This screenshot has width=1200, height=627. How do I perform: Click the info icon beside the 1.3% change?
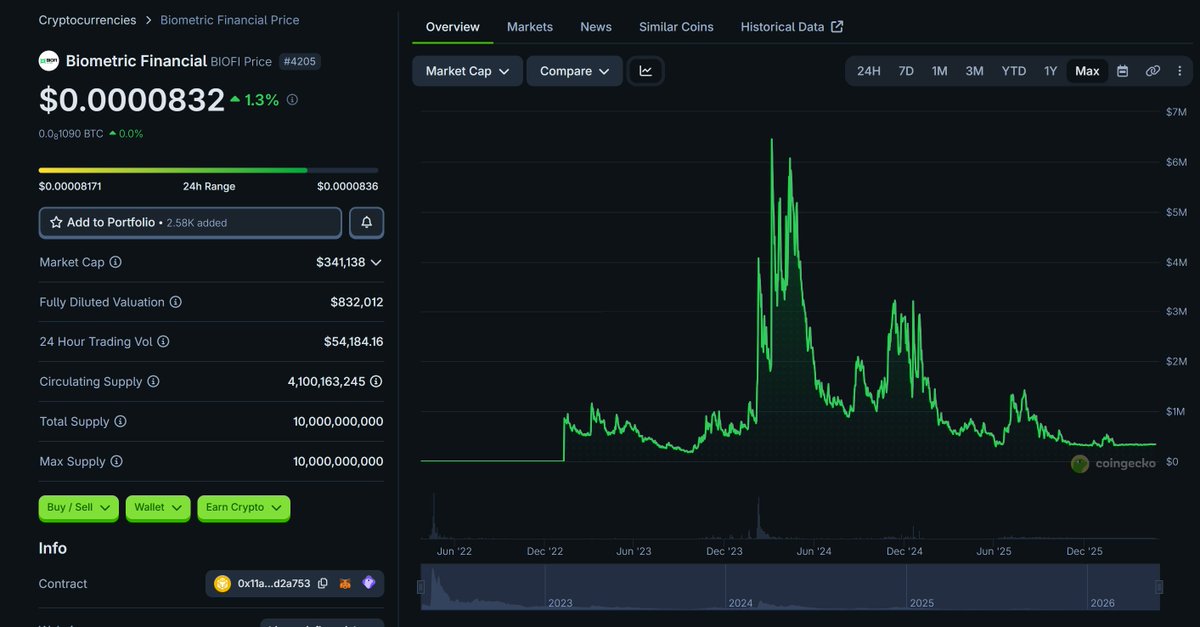click(292, 100)
